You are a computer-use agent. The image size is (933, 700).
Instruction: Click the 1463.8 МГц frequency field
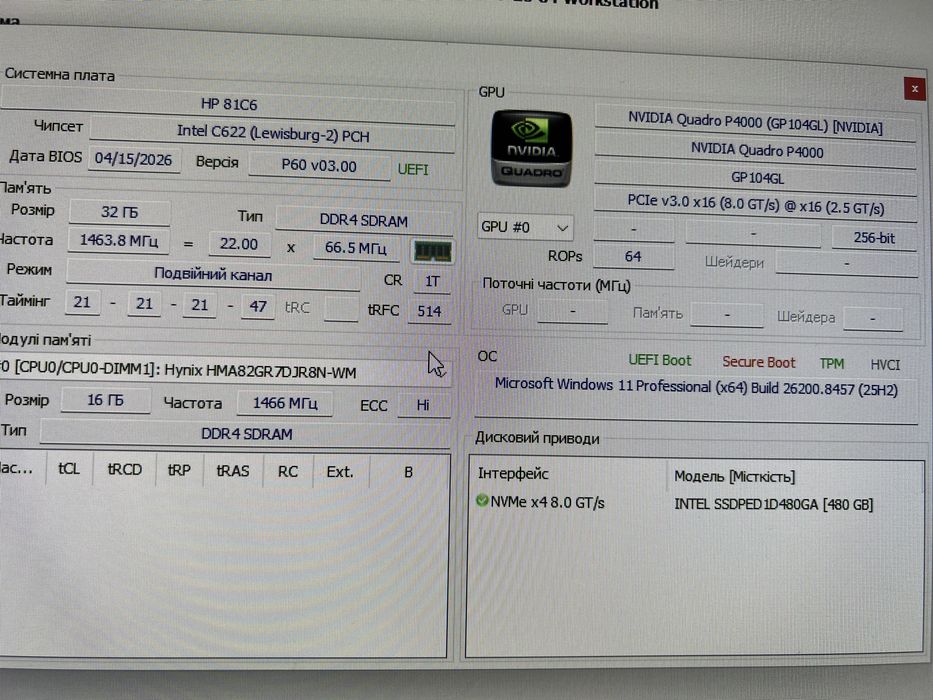point(118,240)
